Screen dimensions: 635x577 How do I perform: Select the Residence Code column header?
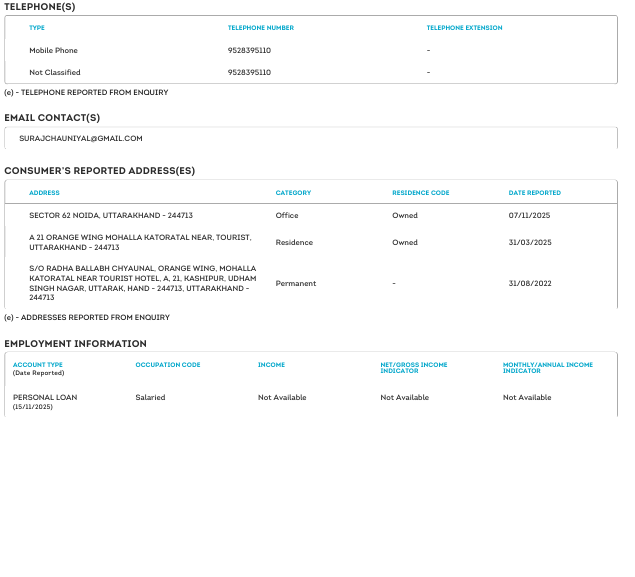420,192
